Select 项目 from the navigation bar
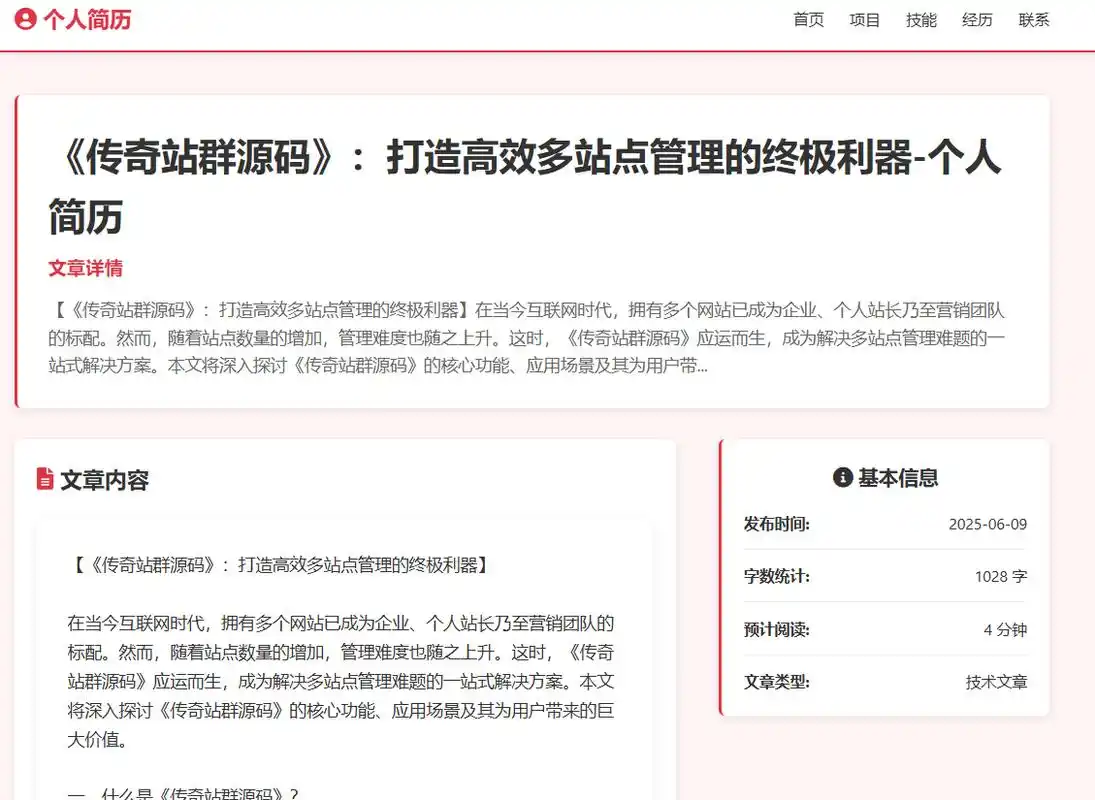Image resolution: width=1095 pixels, height=800 pixels. coord(864,20)
